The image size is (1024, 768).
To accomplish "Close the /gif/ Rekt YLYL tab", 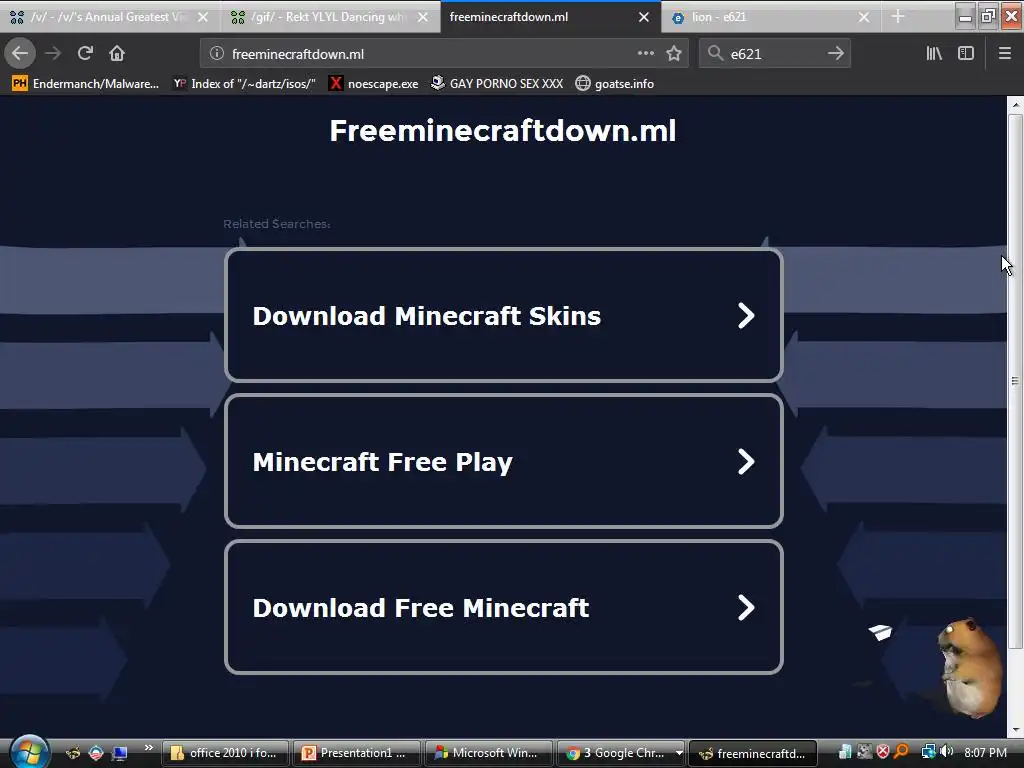I will [x=423, y=17].
